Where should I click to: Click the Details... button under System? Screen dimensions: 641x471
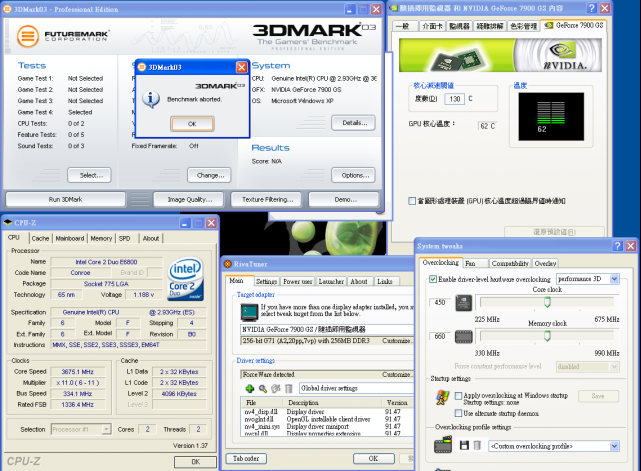point(354,123)
